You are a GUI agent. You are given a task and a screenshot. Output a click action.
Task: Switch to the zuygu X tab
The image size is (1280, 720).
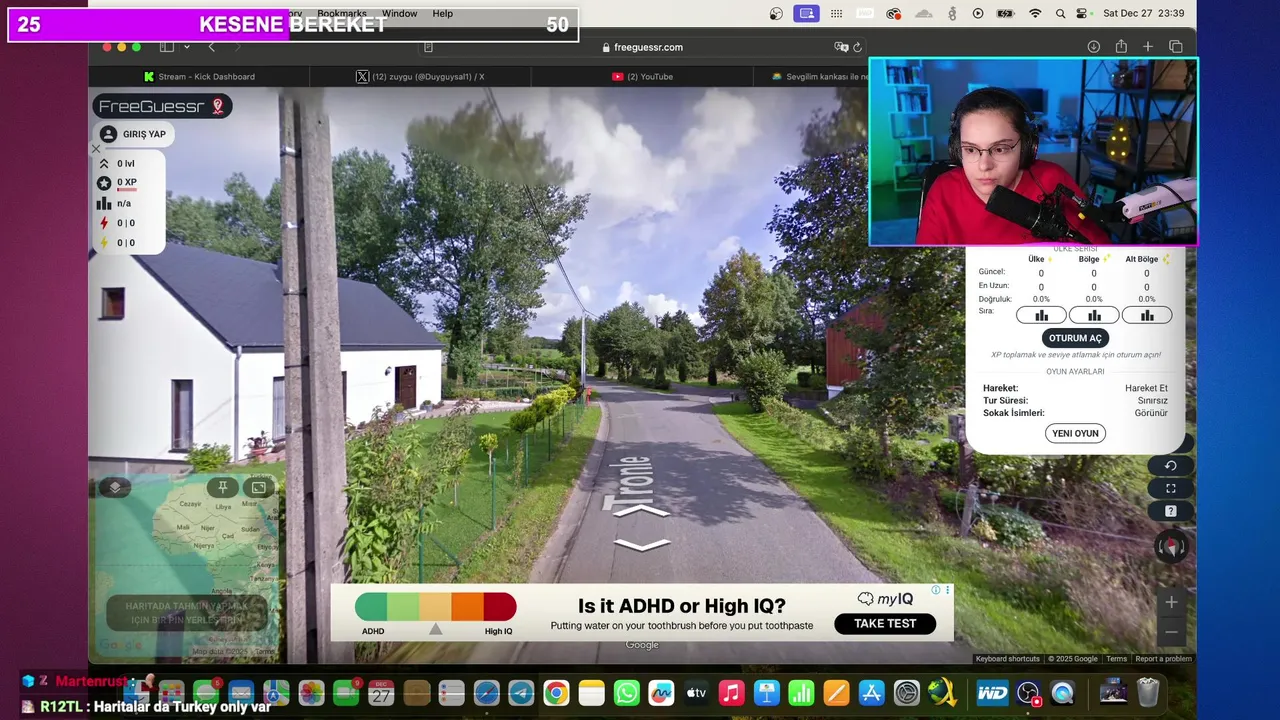420,76
